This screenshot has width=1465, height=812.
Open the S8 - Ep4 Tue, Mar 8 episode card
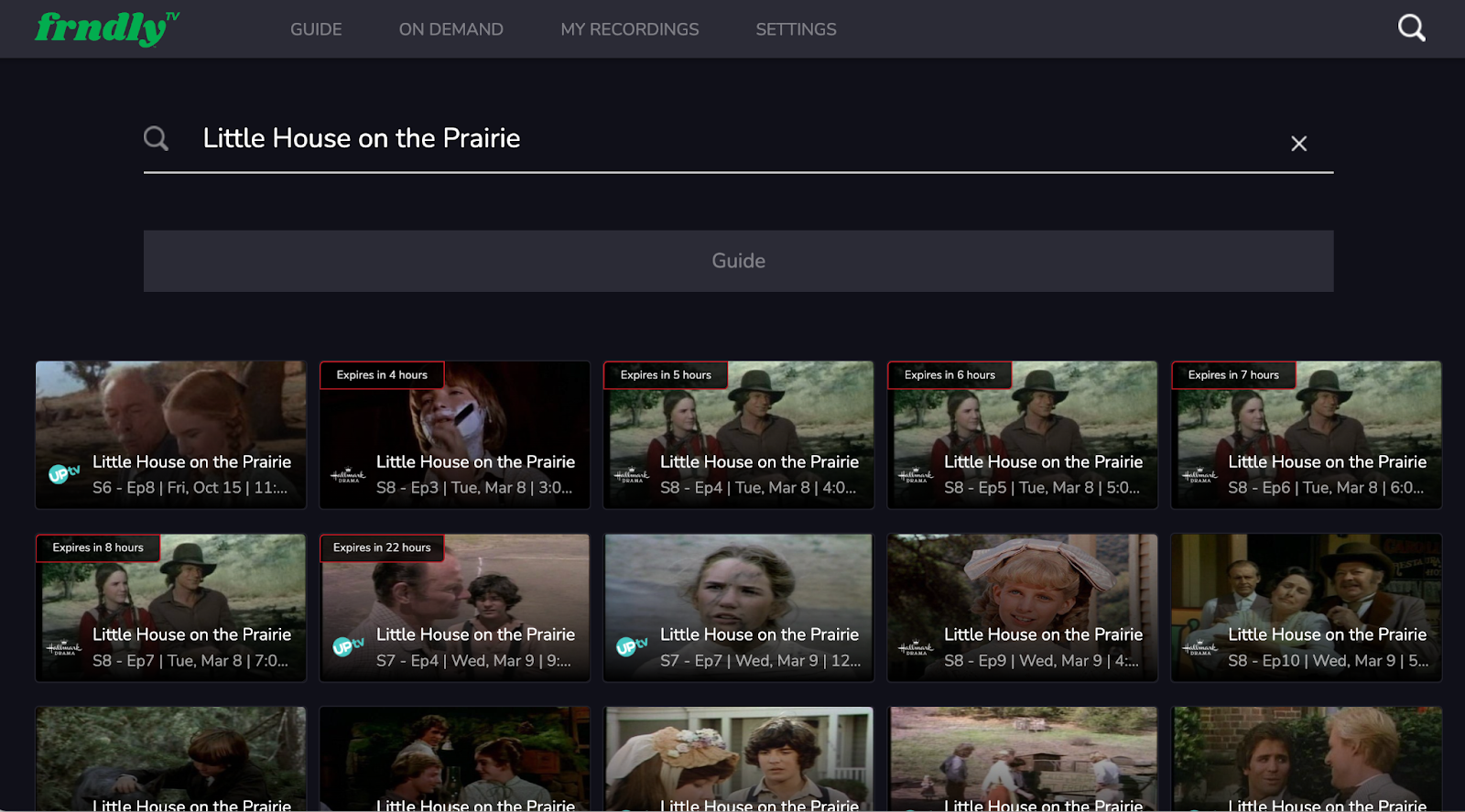tap(738, 435)
